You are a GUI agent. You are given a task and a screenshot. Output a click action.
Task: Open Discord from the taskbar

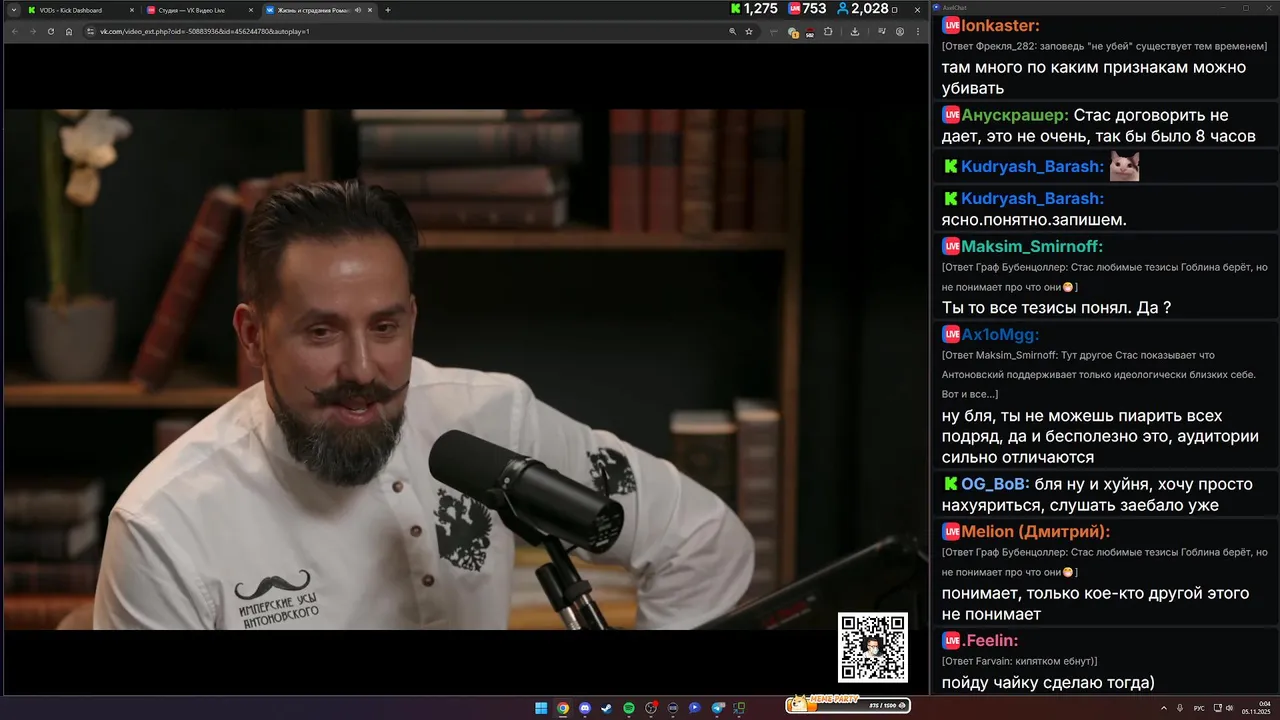coord(585,708)
